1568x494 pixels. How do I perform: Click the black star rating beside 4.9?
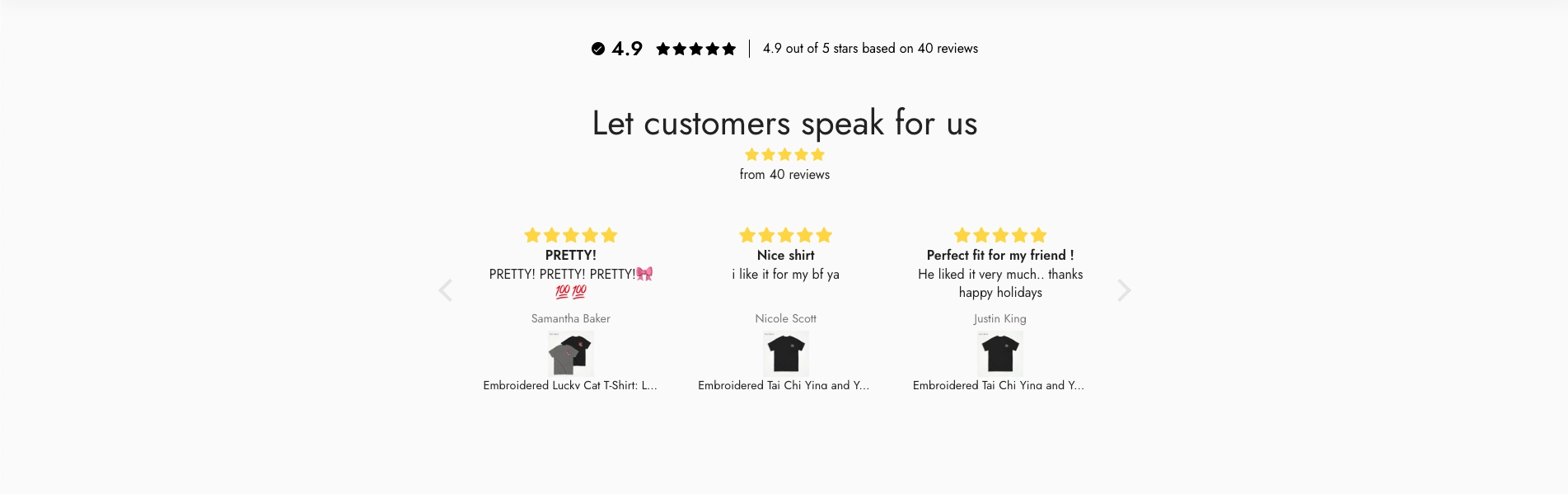pyautogui.click(x=695, y=49)
